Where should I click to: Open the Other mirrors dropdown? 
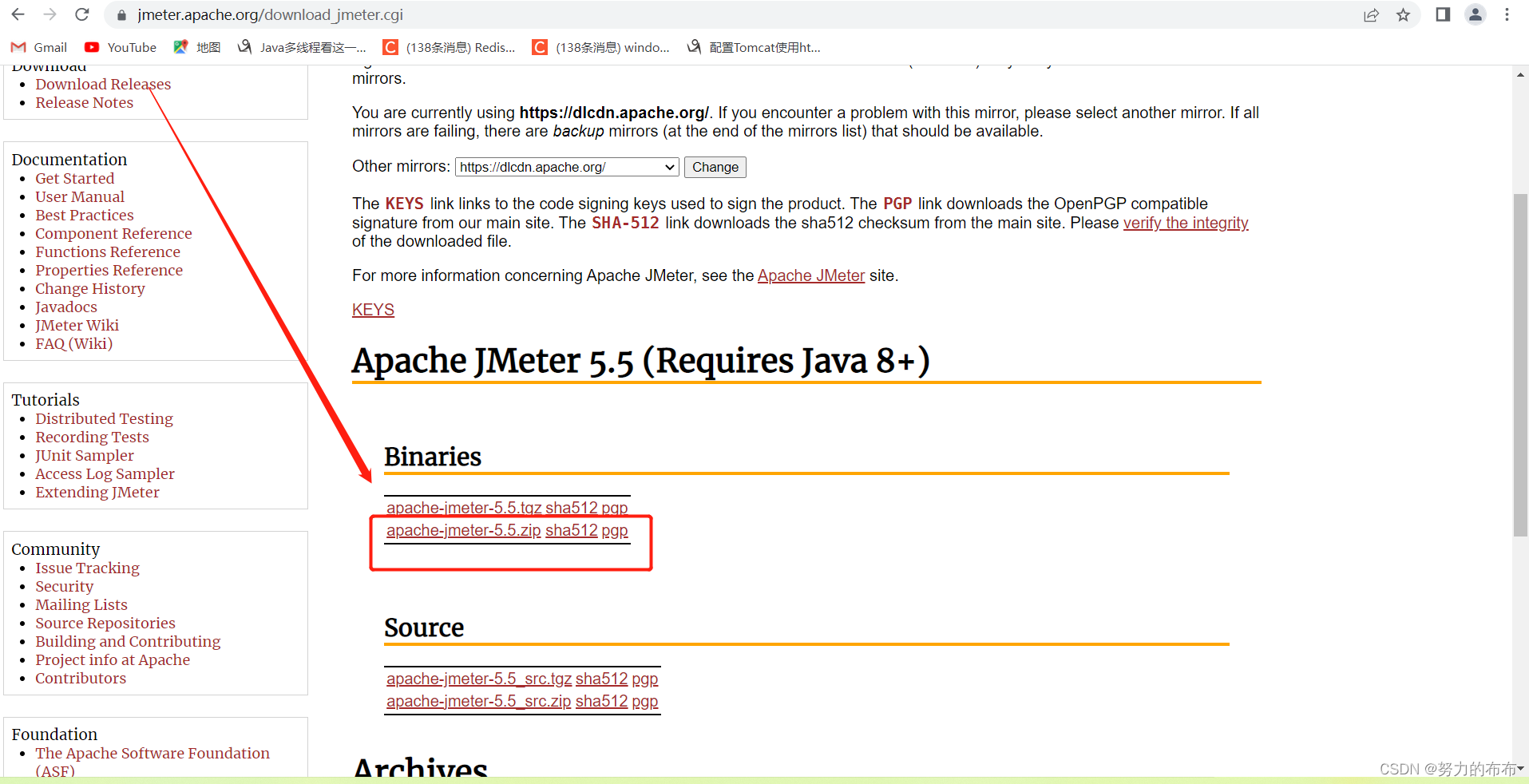tap(567, 167)
